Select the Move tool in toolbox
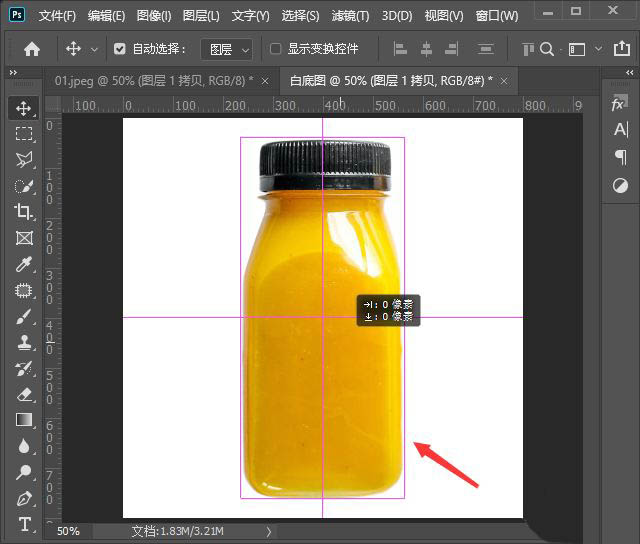 click(x=23, y=108)
